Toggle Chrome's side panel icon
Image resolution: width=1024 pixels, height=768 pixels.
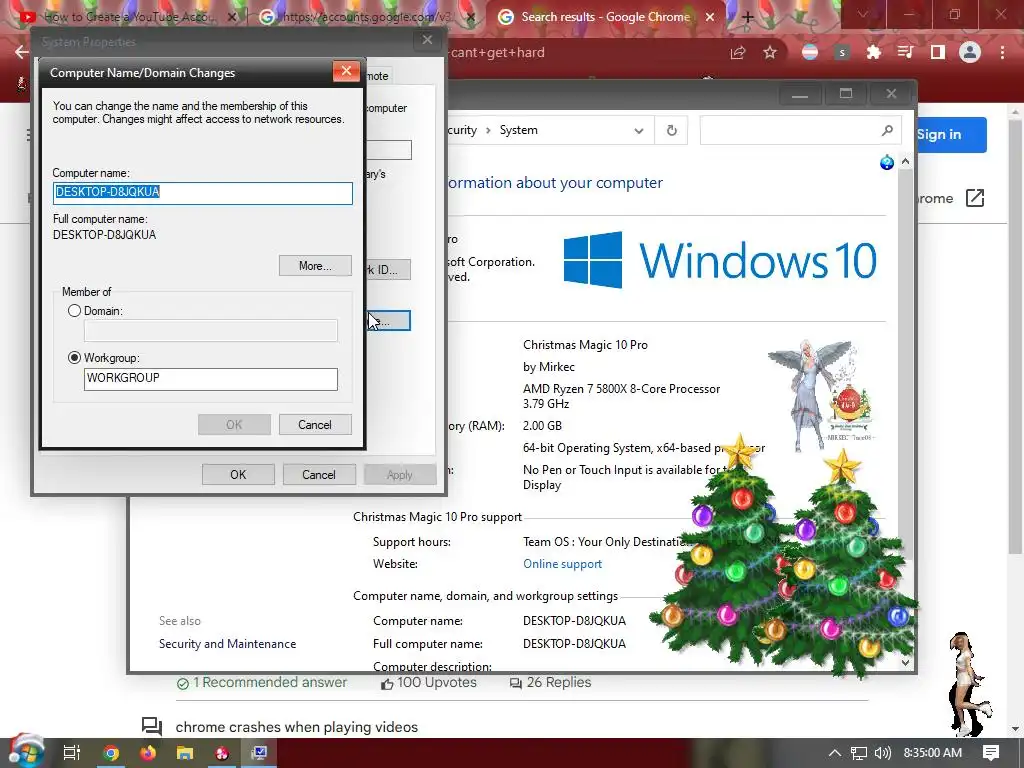click(938, 52)
